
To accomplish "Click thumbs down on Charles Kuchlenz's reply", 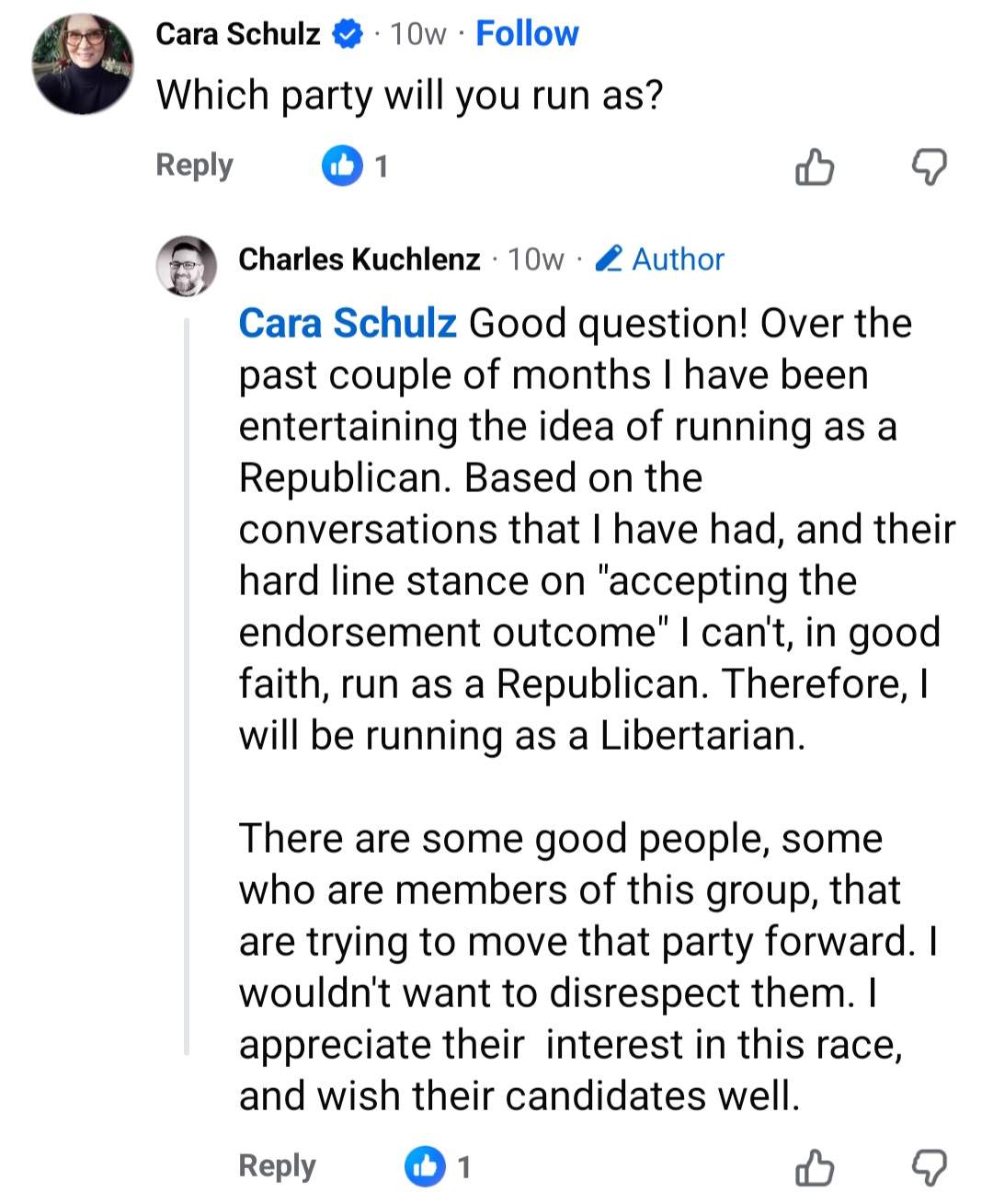I will pos(929,1168).
